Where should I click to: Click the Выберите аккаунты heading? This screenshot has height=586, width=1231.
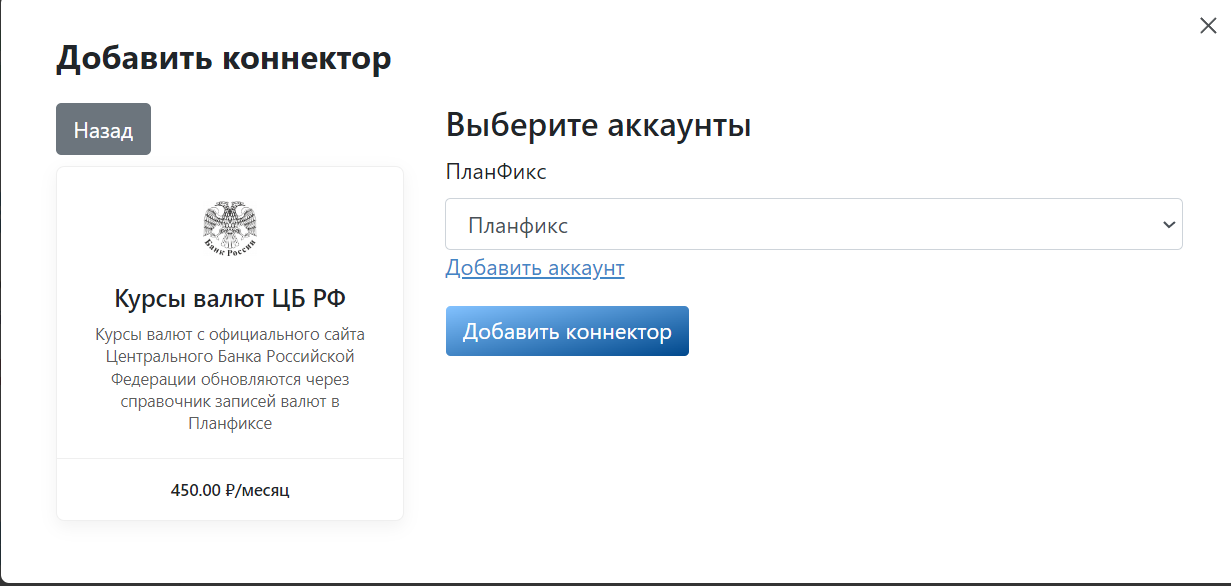598,126
